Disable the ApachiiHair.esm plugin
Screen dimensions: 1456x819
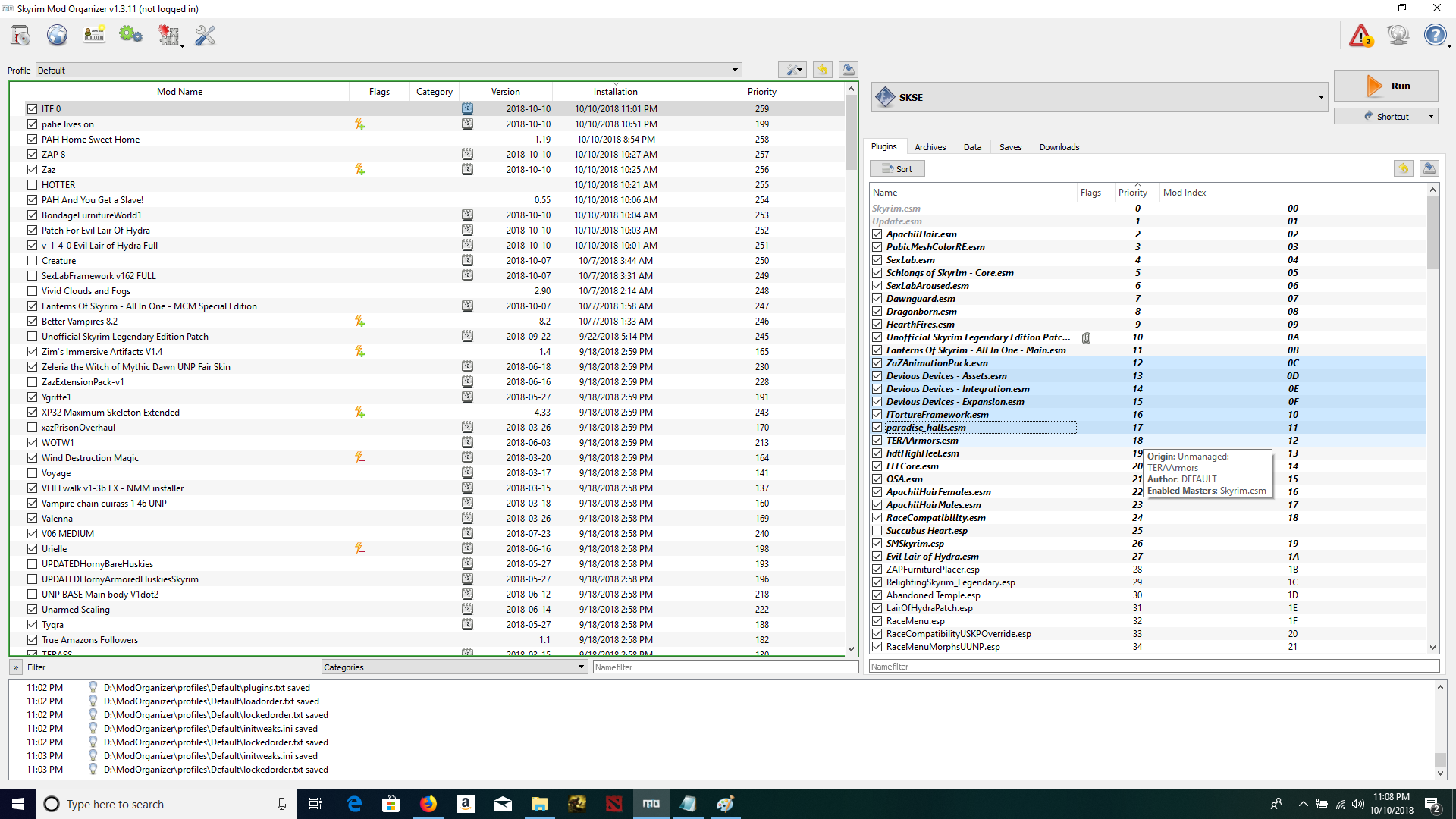pyautogui.click(x=877, y=234)
